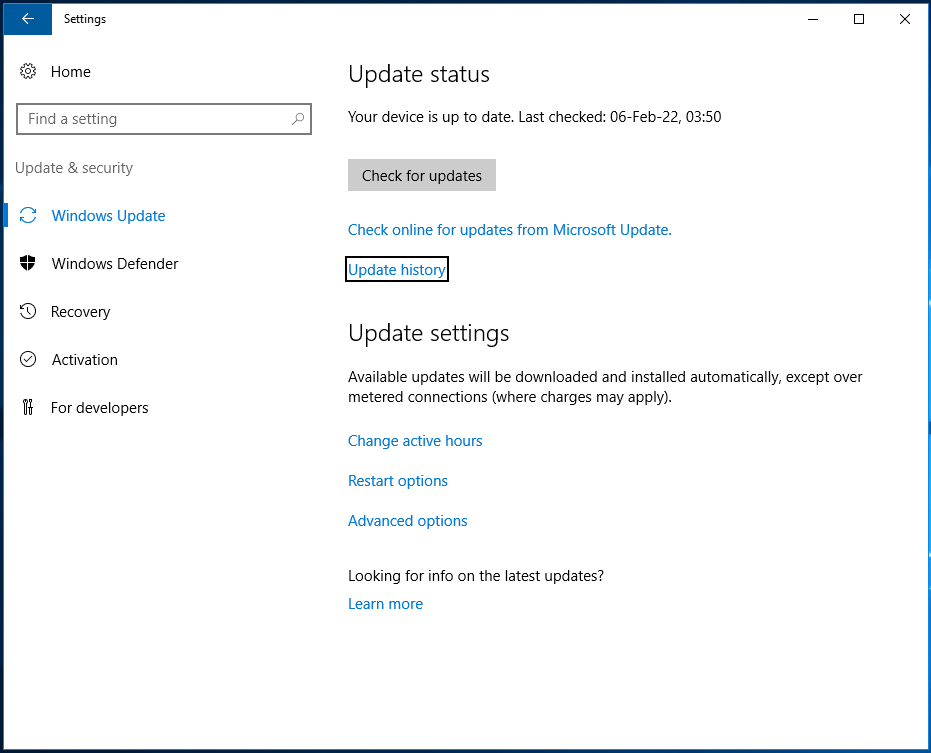Image resolution: width=931 pixels, height=753 pixels.
Task: Click the Learn more link
Action: click(x=385, y=603)
